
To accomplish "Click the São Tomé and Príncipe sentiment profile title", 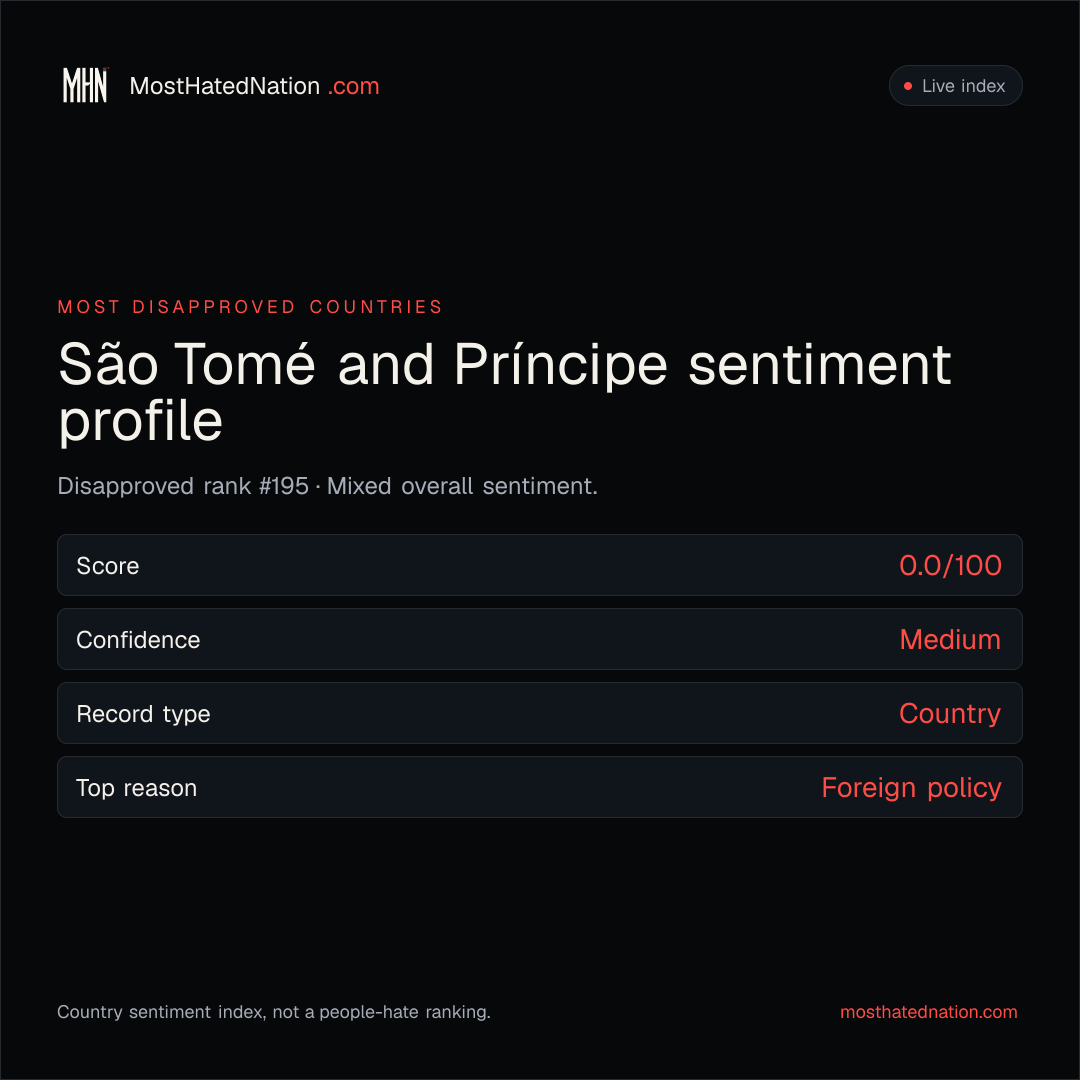I will tap(505, 393).
